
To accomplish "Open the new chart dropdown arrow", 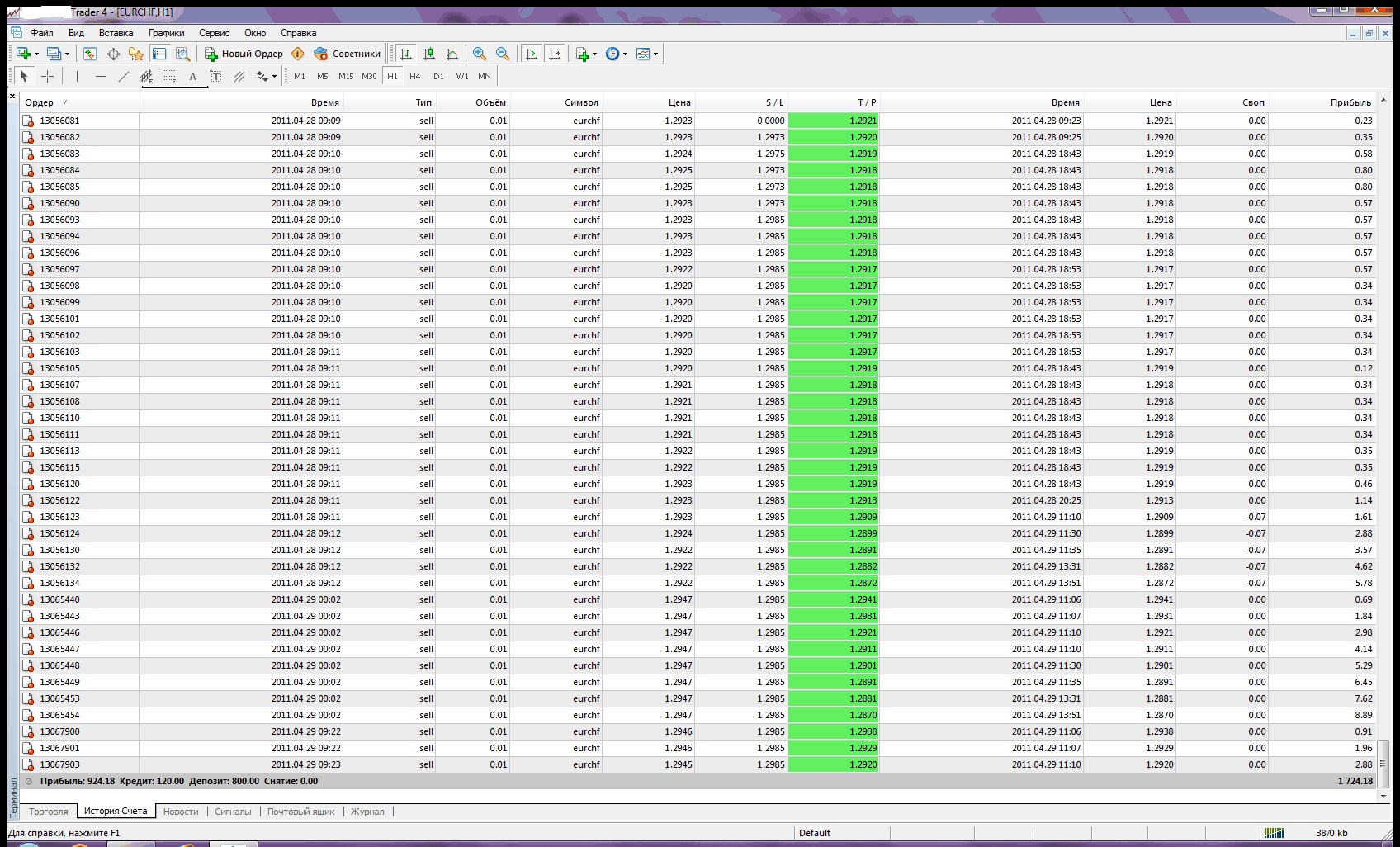I will 36,54.
